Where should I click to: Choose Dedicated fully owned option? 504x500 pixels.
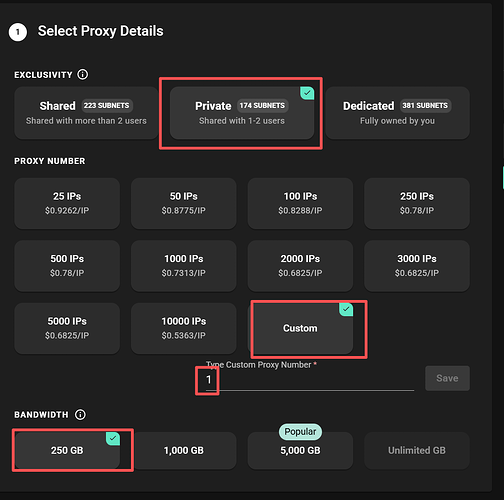397,113
